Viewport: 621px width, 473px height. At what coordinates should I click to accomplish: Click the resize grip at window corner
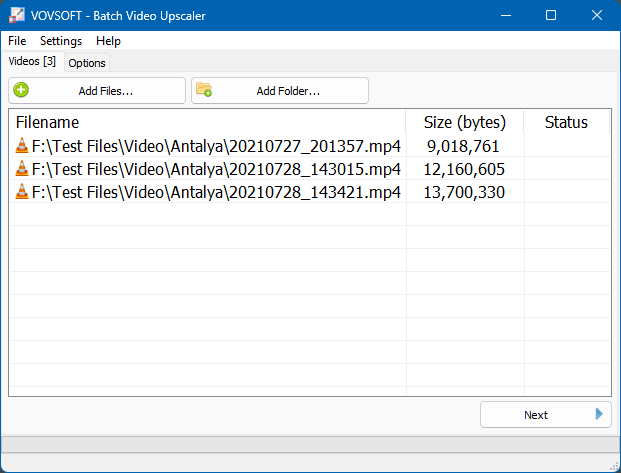tap(614, 466)
